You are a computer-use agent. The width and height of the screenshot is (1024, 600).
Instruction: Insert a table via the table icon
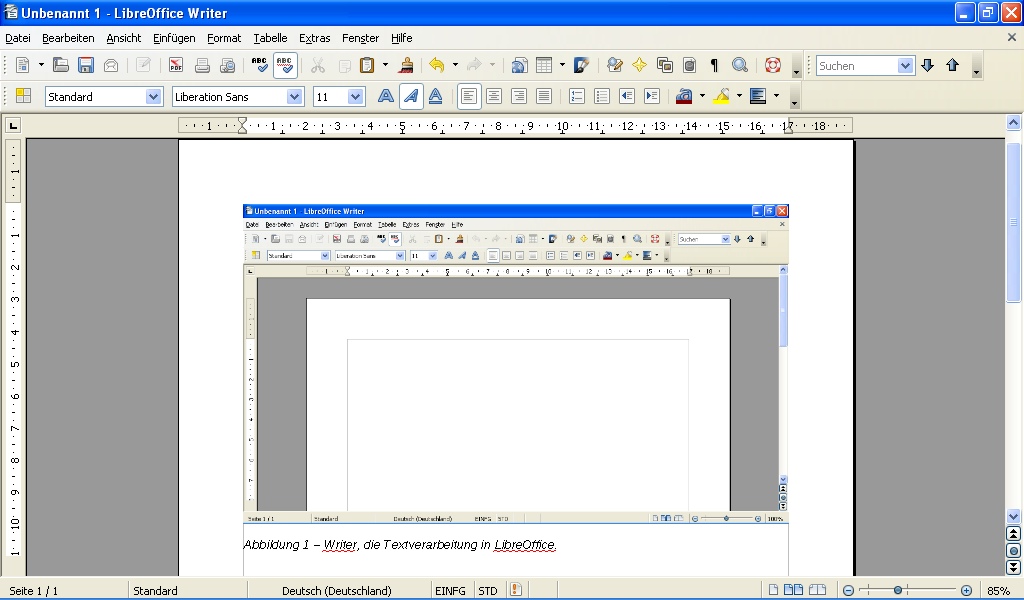544,65
